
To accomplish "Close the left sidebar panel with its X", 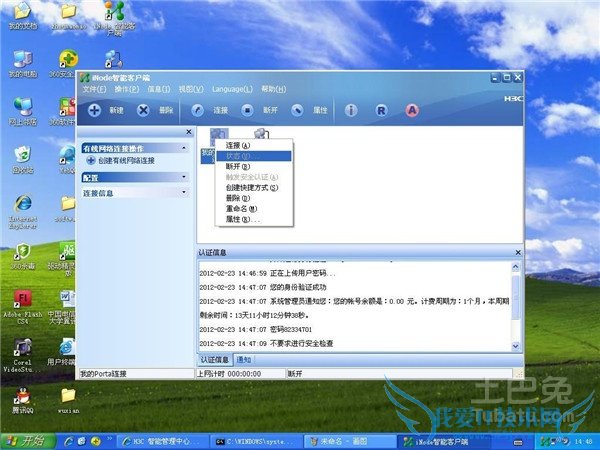I will pyautogui.click(x=189, y=132).
